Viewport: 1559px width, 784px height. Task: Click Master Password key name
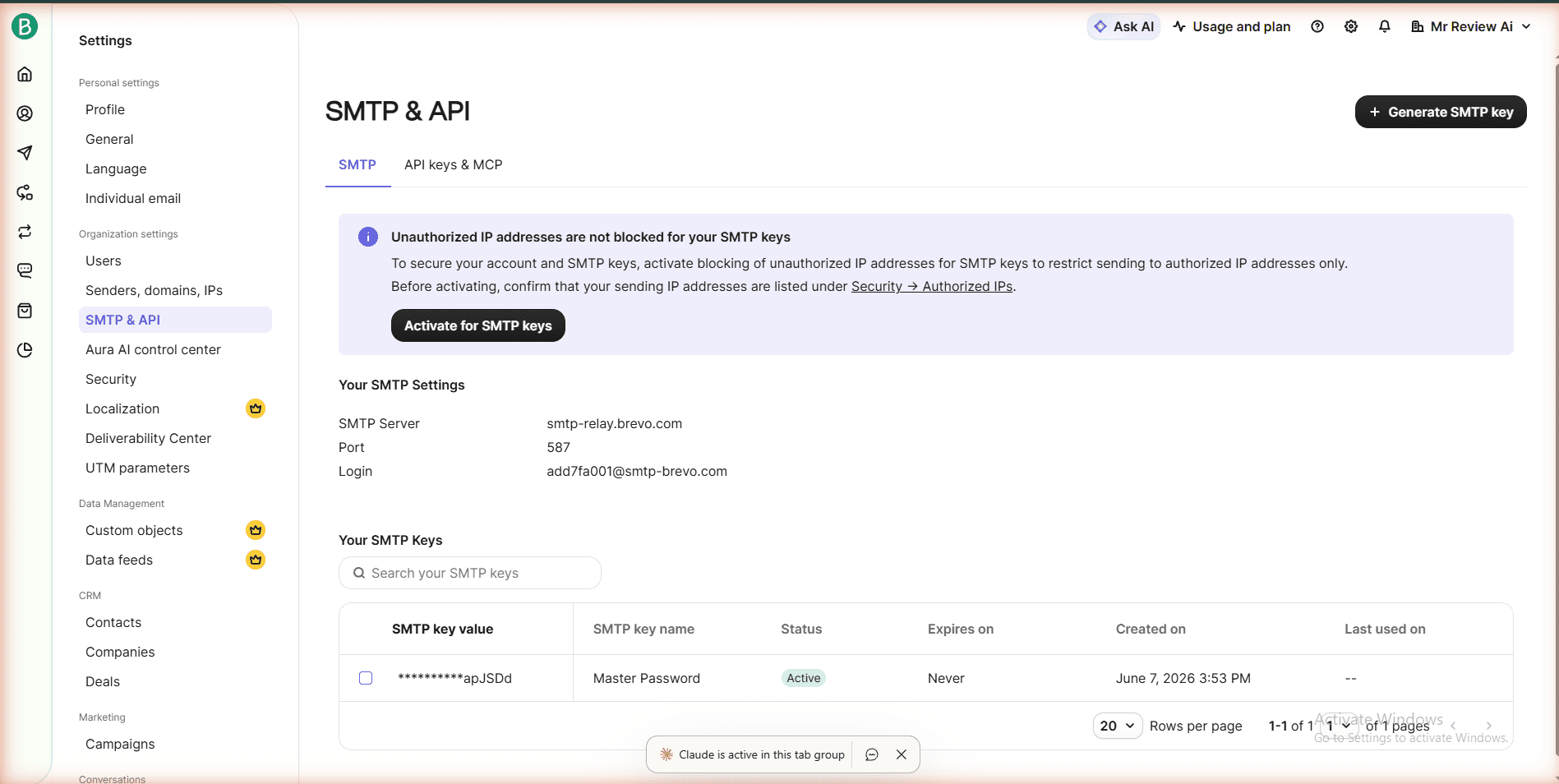647,678
